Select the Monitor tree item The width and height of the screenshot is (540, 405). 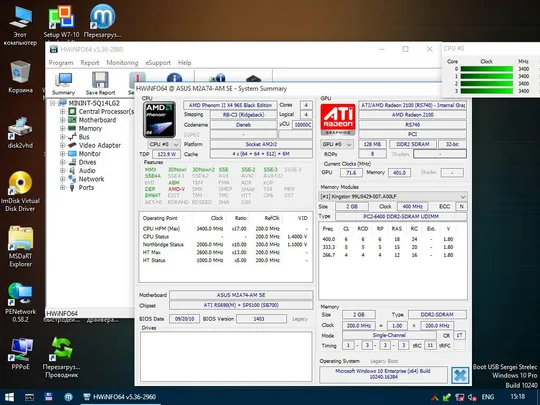(90, 154)
